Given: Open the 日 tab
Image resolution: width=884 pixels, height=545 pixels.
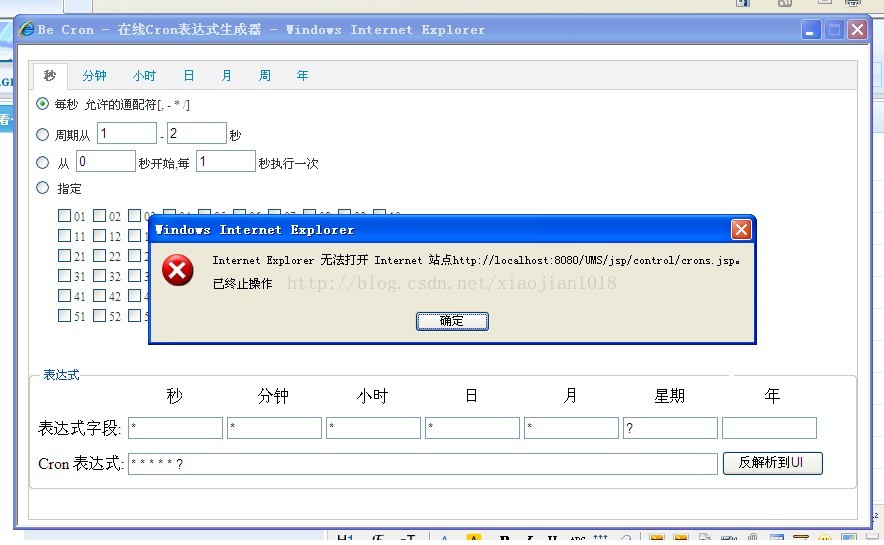Looking at the screenshot, I should coord(189,76).
